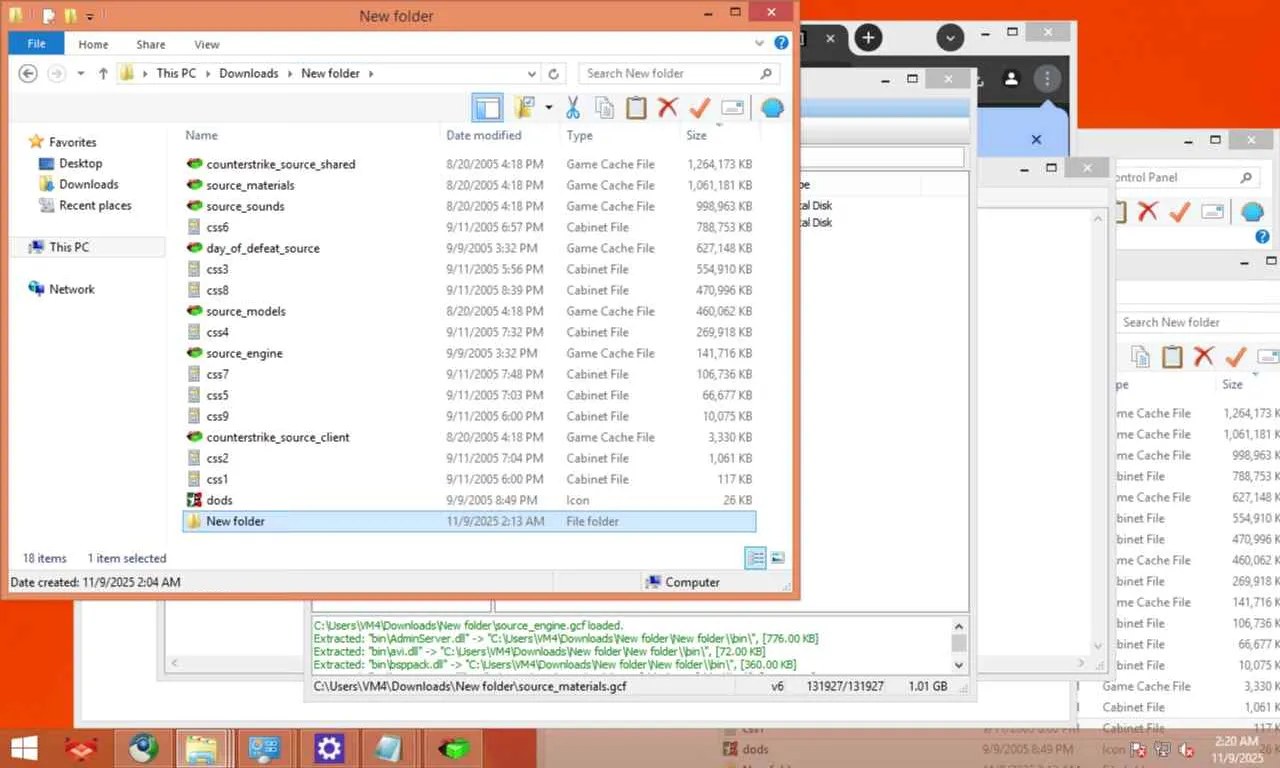This screenshot has height=768, width=1280.
Task: Open Folder Options icon in the front toolbar
Action: click(524, 107)
